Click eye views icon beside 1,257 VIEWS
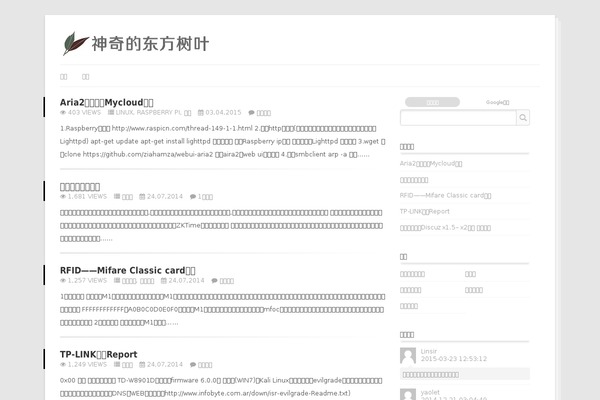 [63, 281]
